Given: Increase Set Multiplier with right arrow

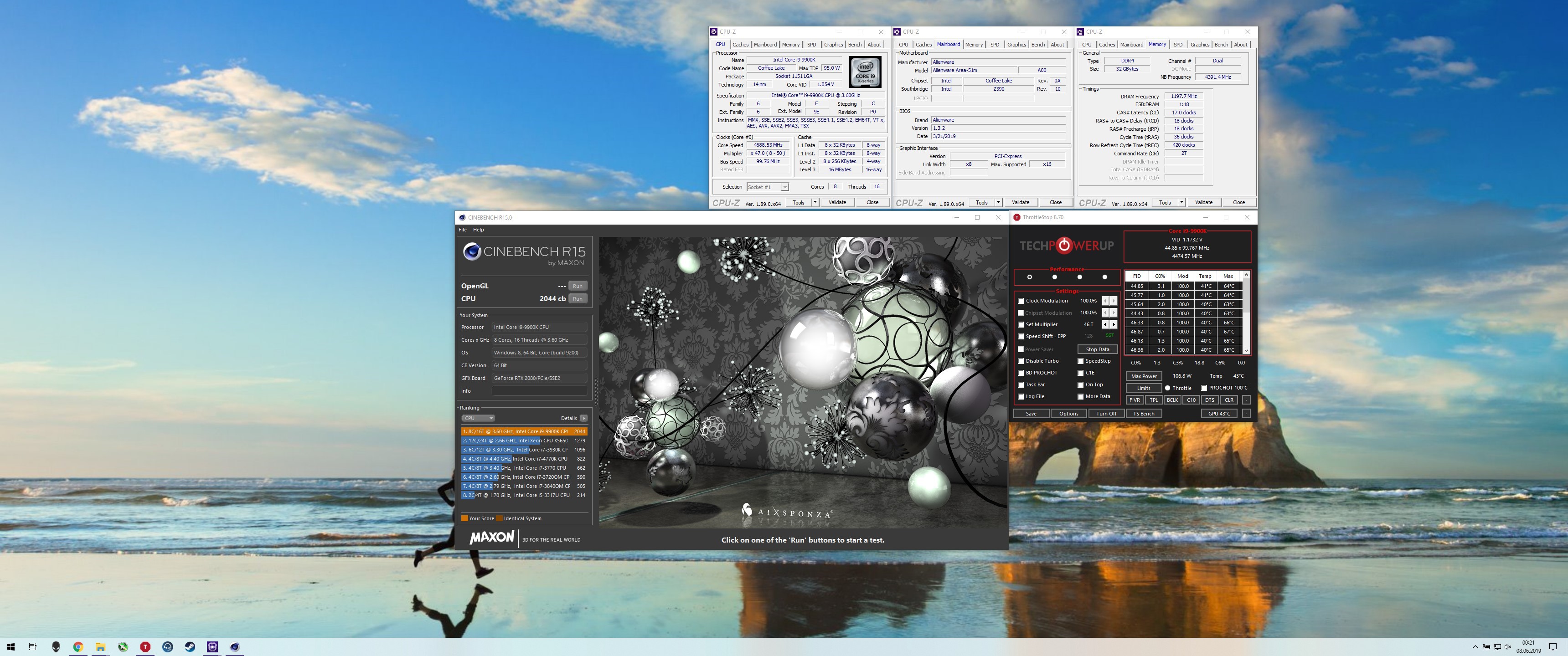Looking at the screenshot, I should click(x=1113, y=324).
